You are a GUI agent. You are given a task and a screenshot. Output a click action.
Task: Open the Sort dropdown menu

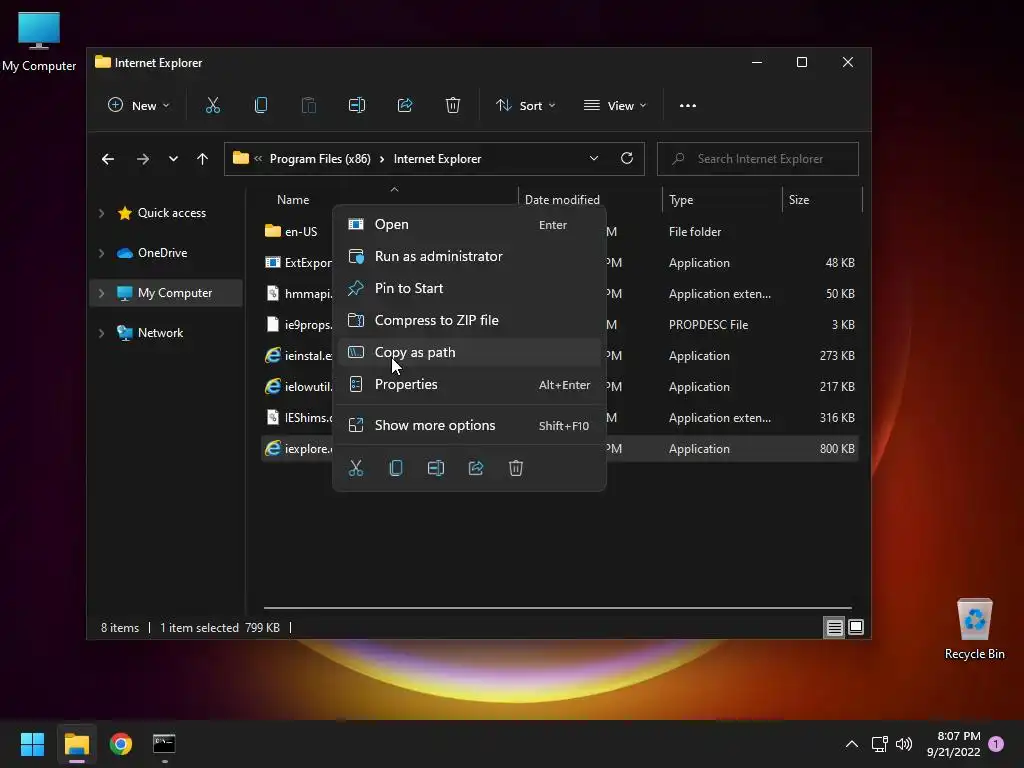pos(526,105)
